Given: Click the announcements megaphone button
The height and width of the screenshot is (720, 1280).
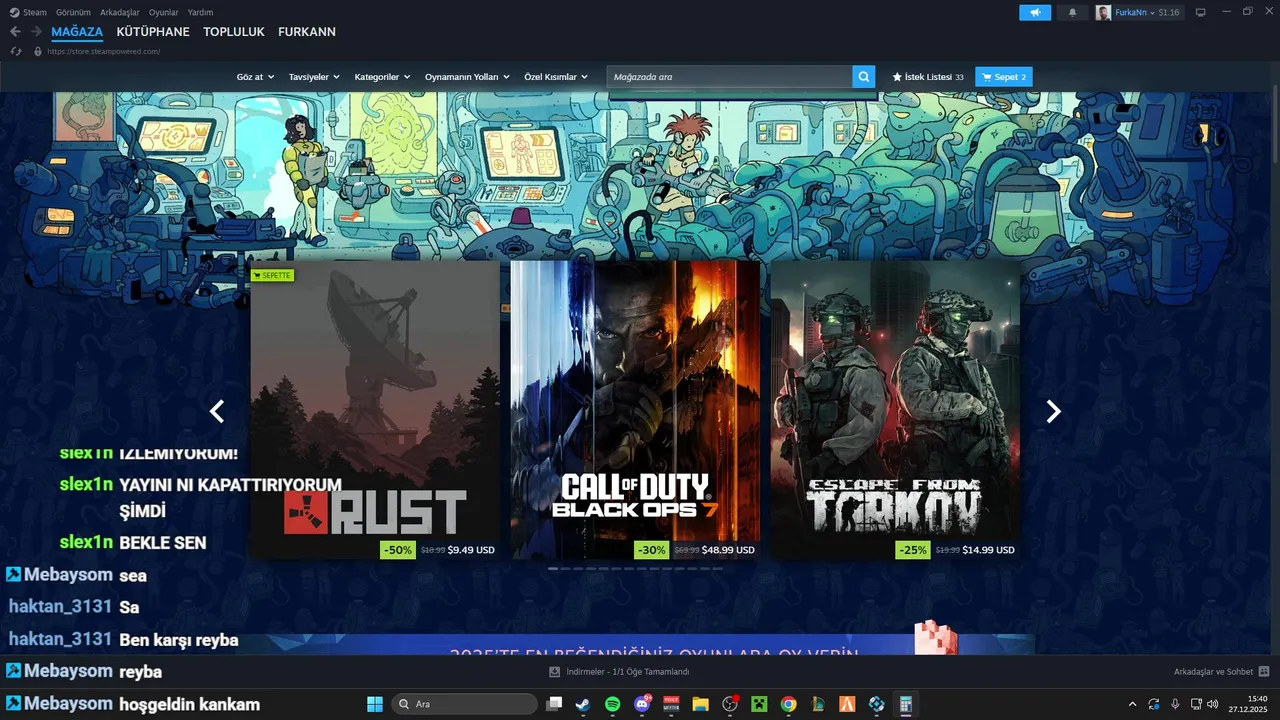Looking at the screenshot, I should tap(1035, 12).
